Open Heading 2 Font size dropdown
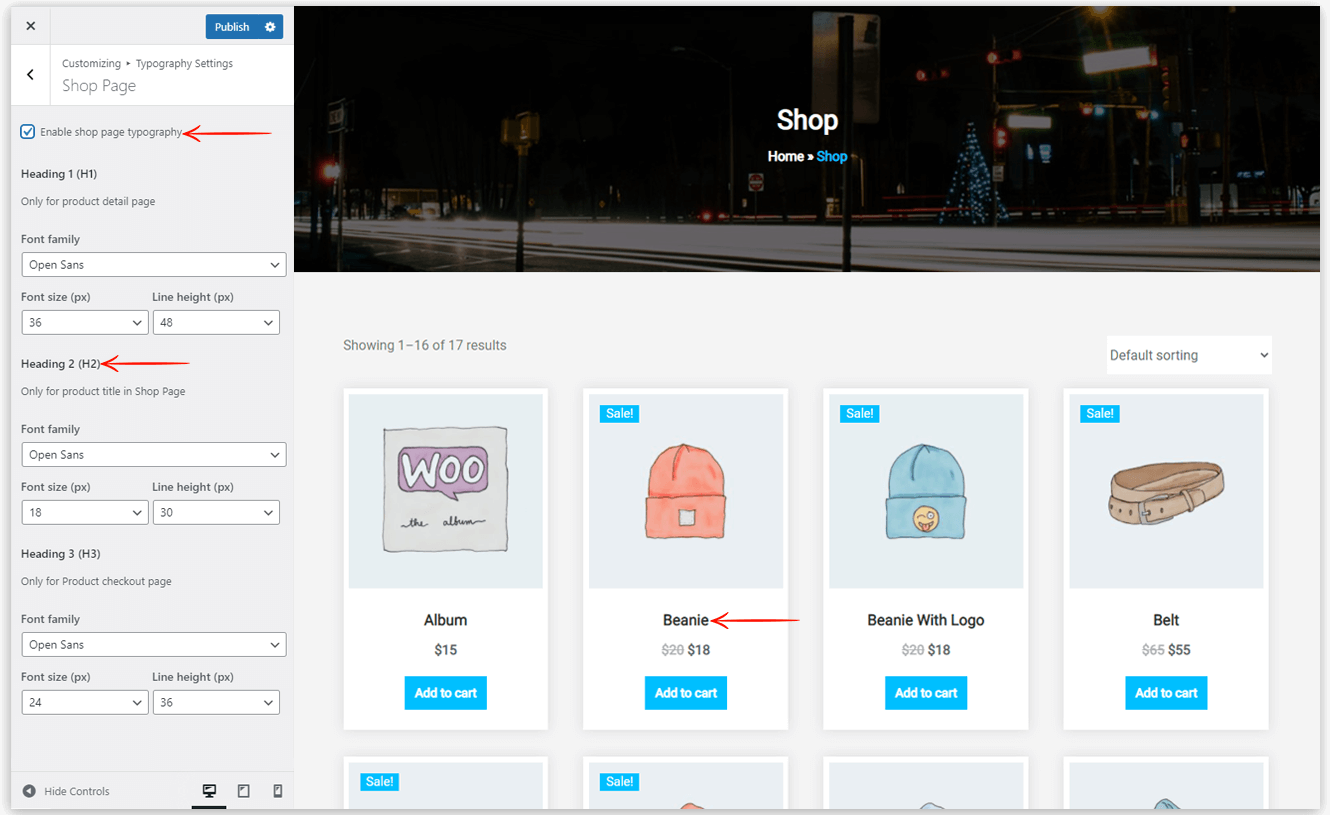The width and height of the screenshot is (1330, 815). click(x=85, y=513)
